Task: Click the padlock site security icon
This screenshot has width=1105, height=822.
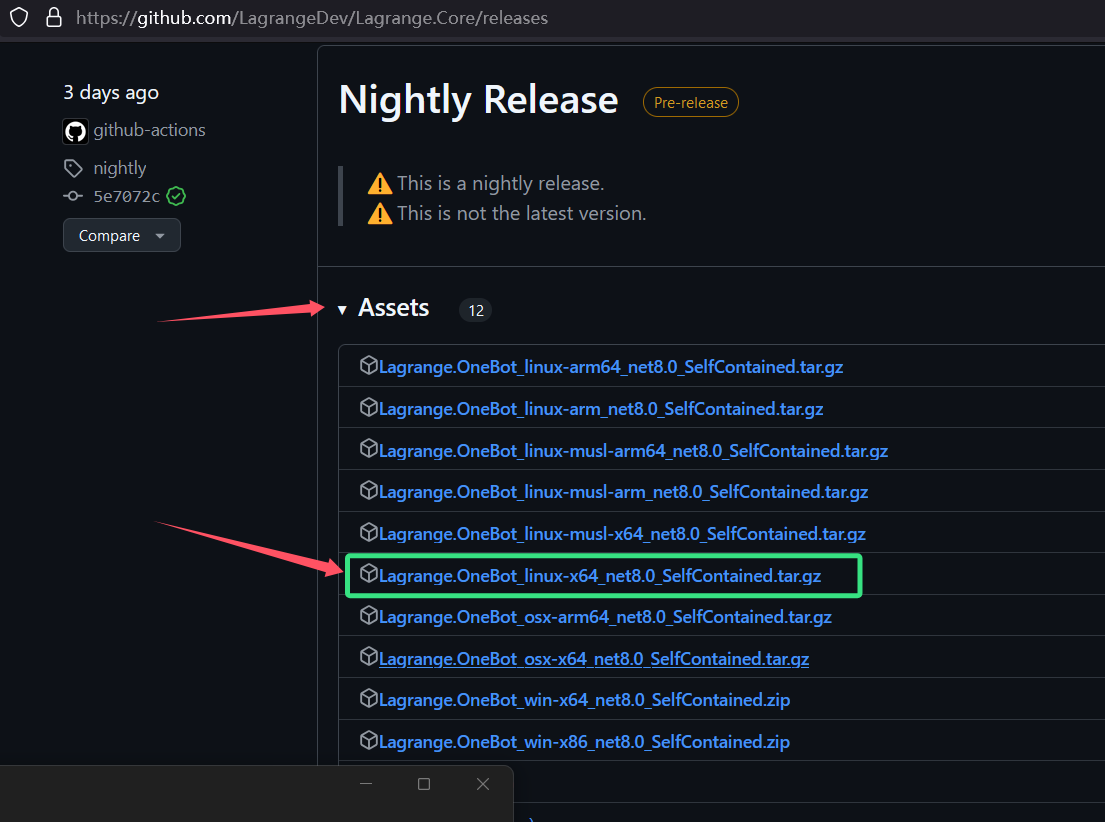Action: pyautogui.click(x=54, y=18)
